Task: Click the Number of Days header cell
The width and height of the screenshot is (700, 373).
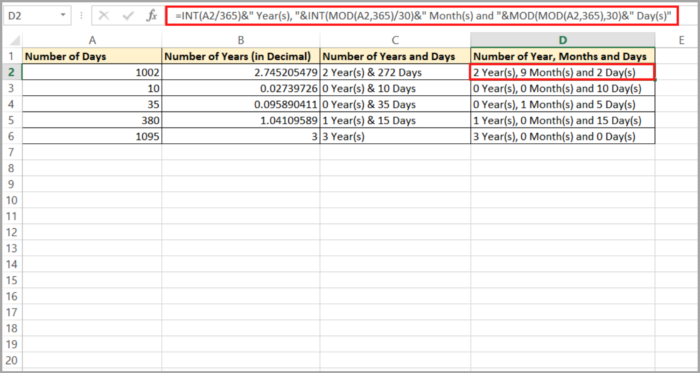Action: [92, 56]
